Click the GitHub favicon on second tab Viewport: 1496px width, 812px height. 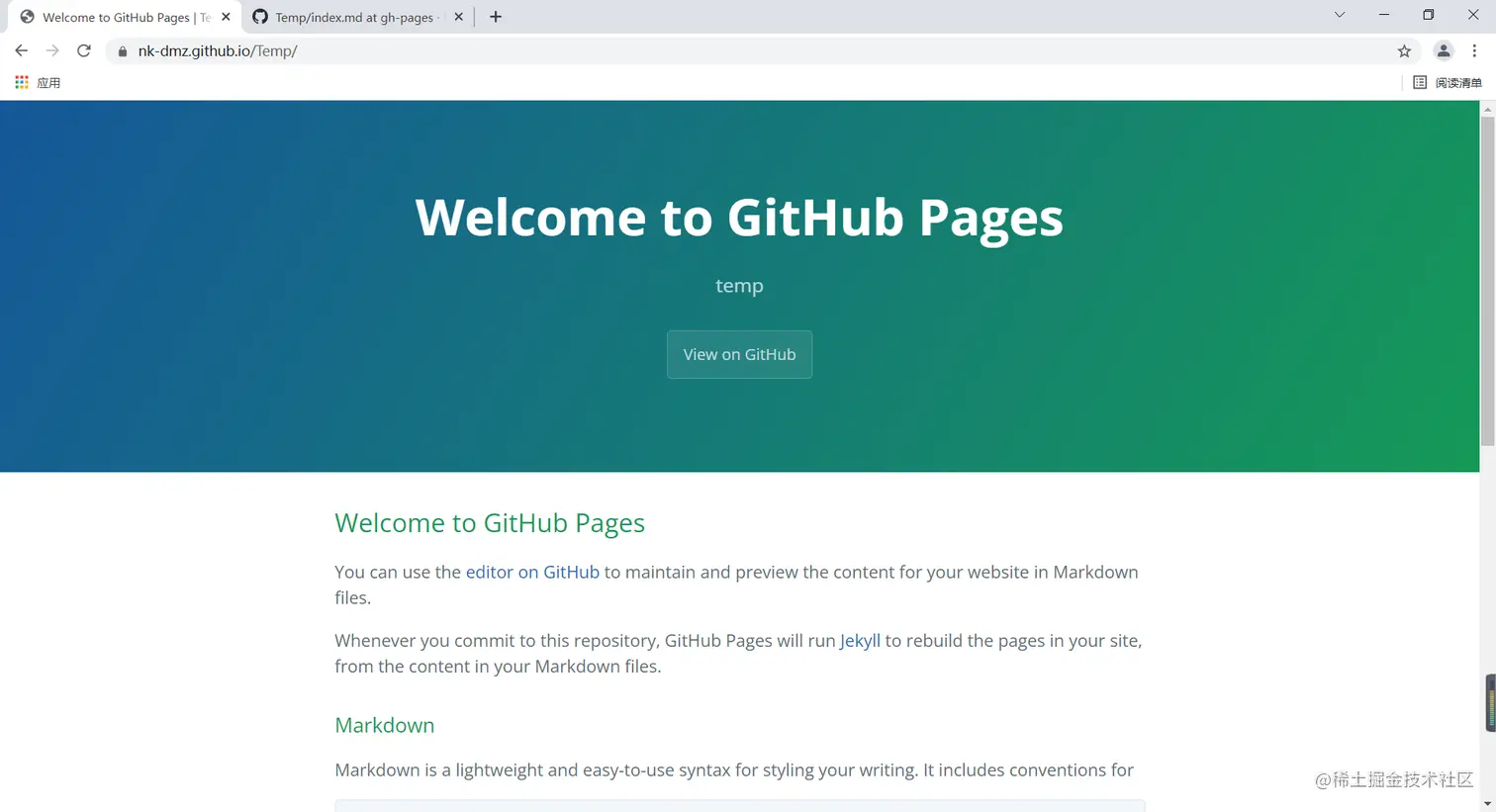click(x=260, y=17)
